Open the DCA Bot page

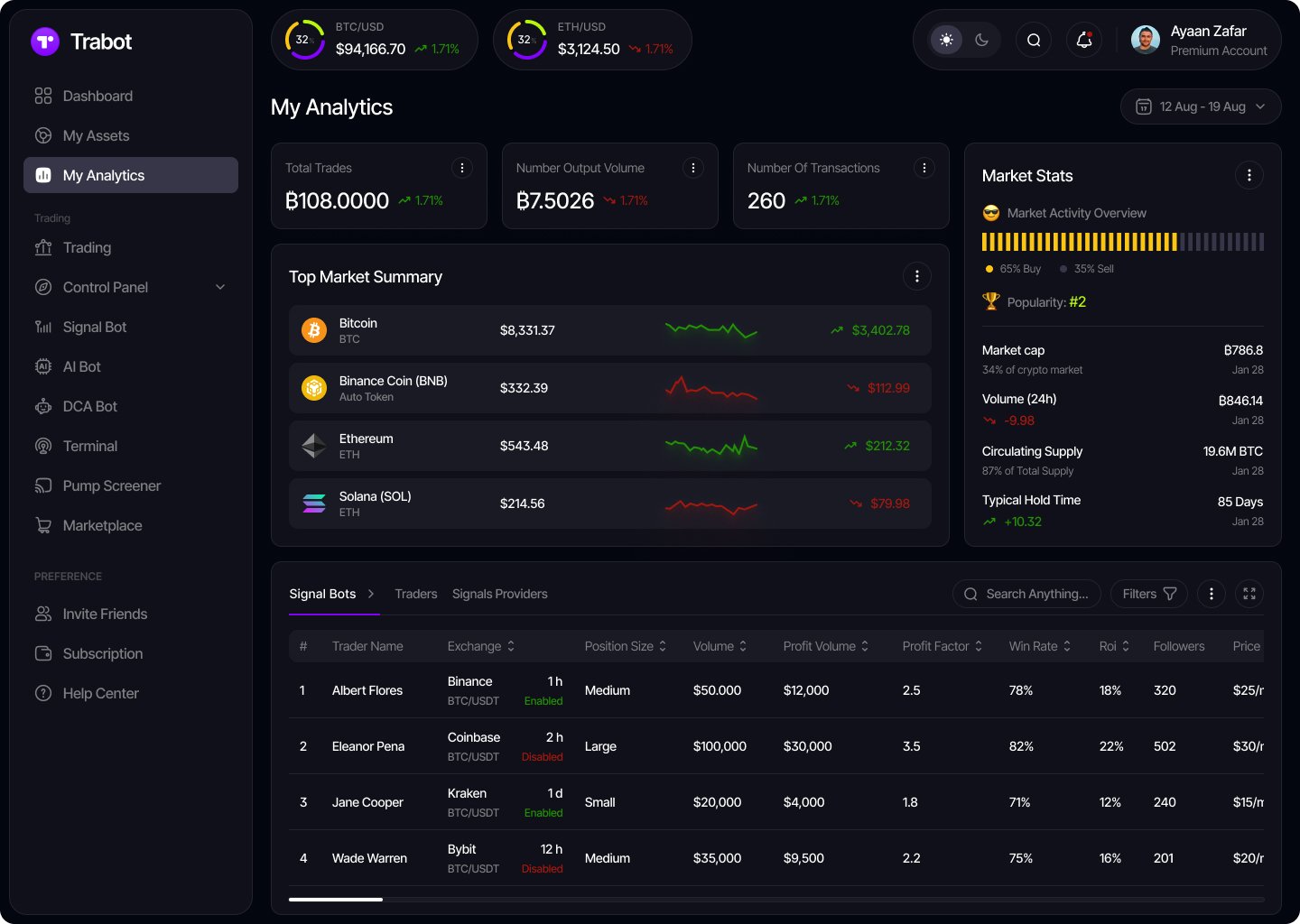(89, 406)
